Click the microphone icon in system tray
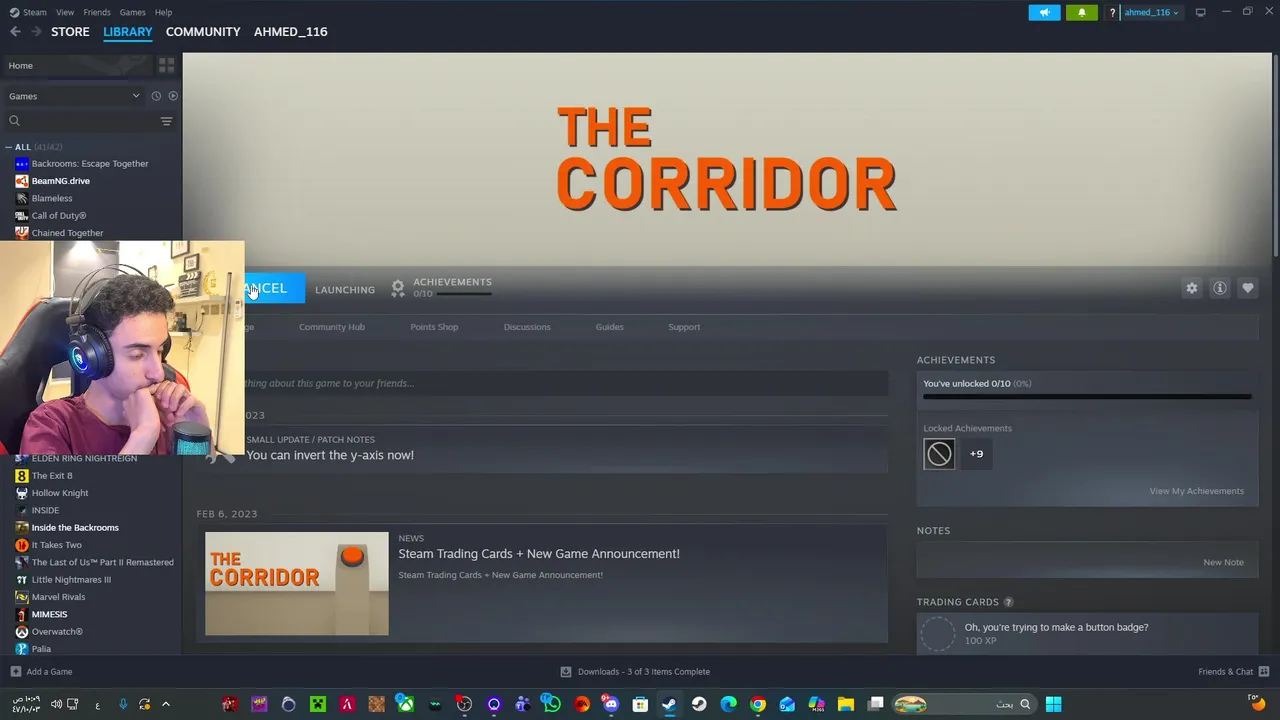1280x720 pixels. [123, 704]
